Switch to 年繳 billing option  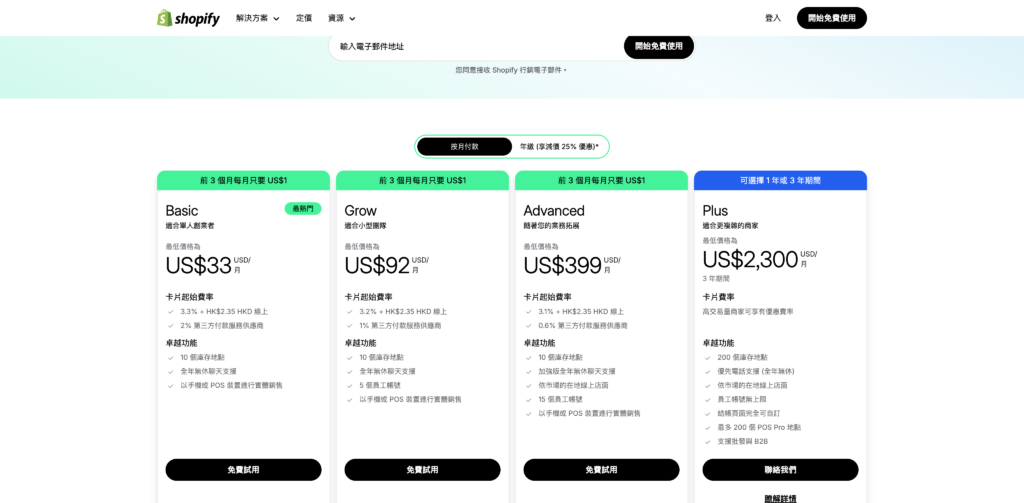click(559, 146)
